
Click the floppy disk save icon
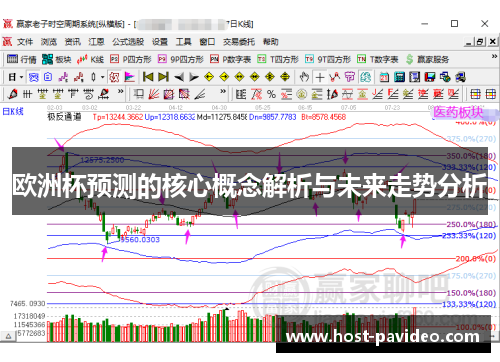coord(430,77)
